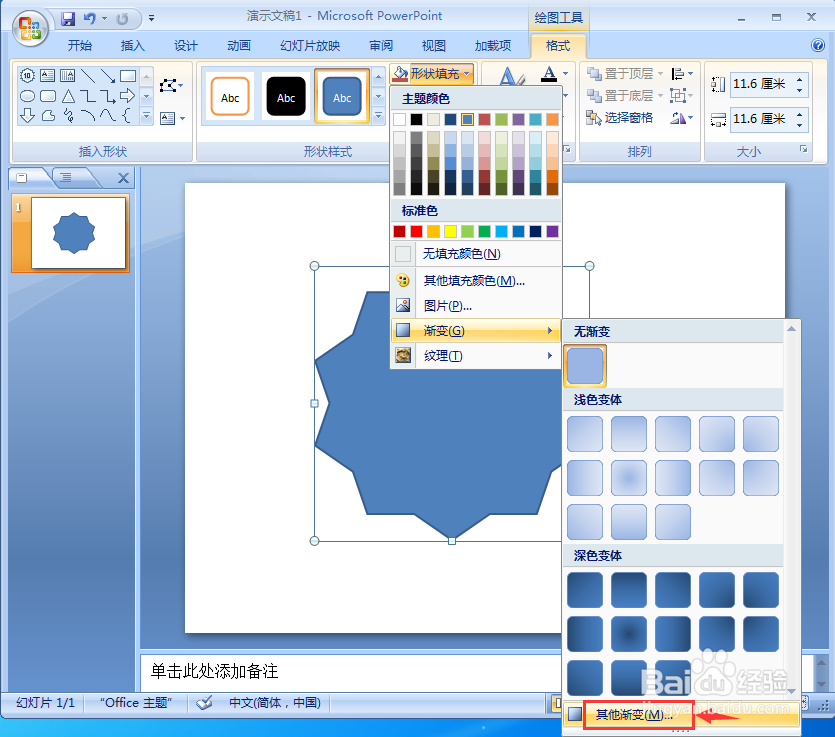Open the Edit Shape tool
Screen dimensions: 835x737
click(171, 85)
